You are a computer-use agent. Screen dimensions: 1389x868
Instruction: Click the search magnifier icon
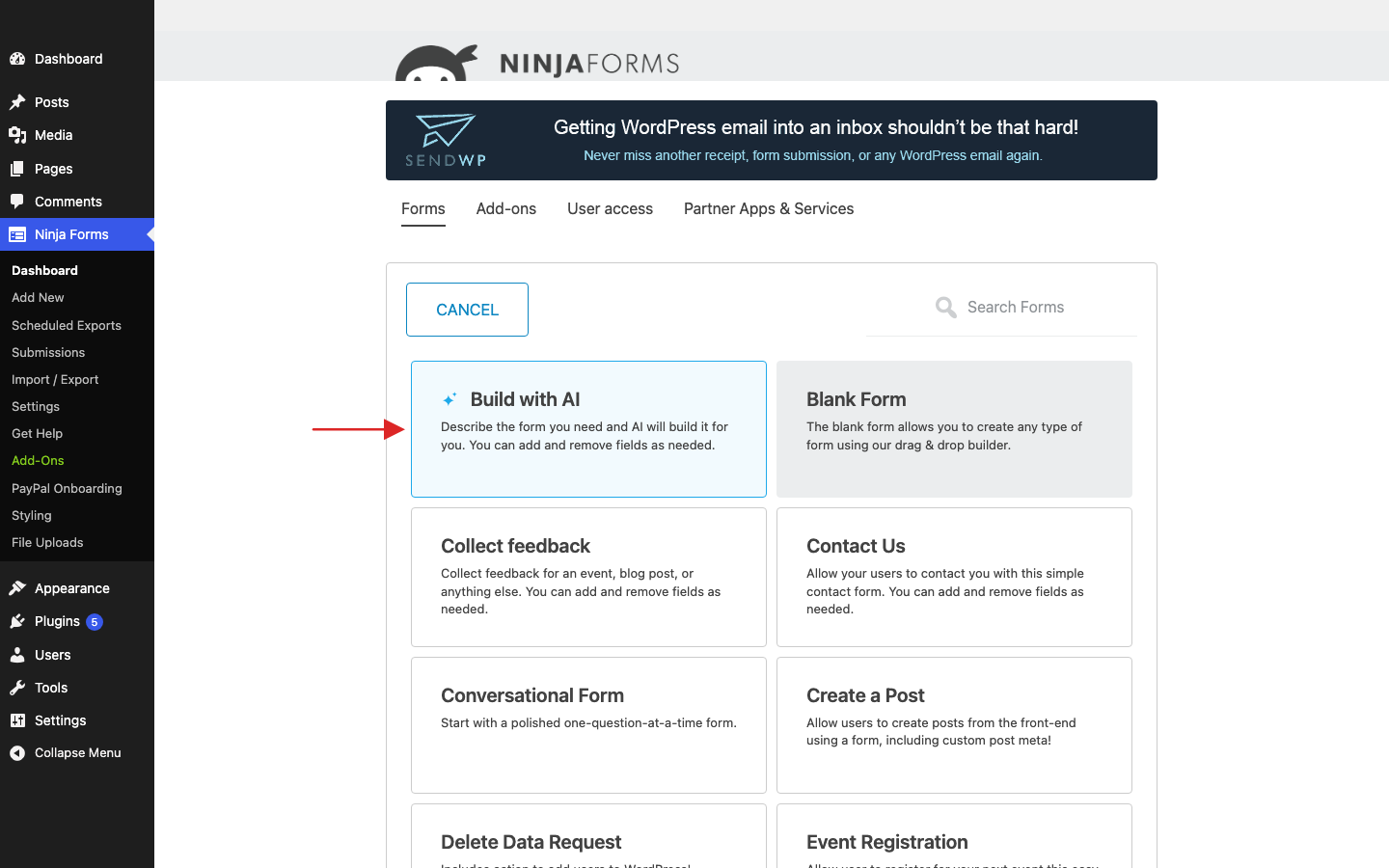pyautogui.click(x=946, y=308)
